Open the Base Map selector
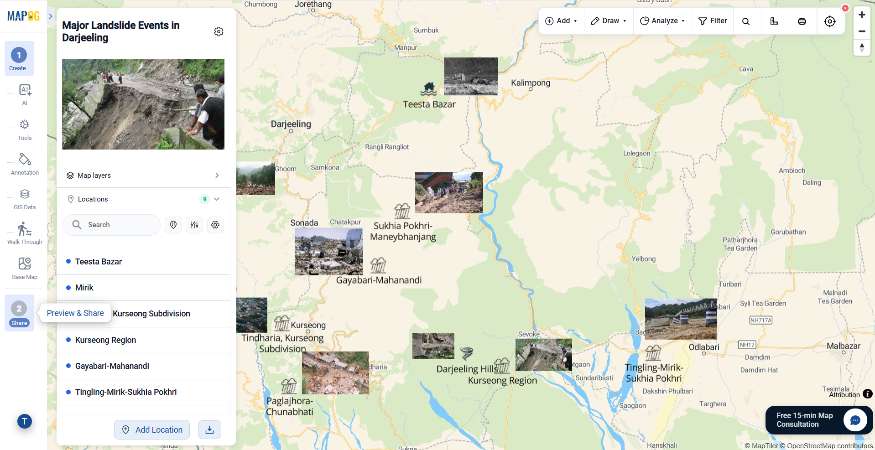Screen dimensions: 875x450 (x=25, y=267)
